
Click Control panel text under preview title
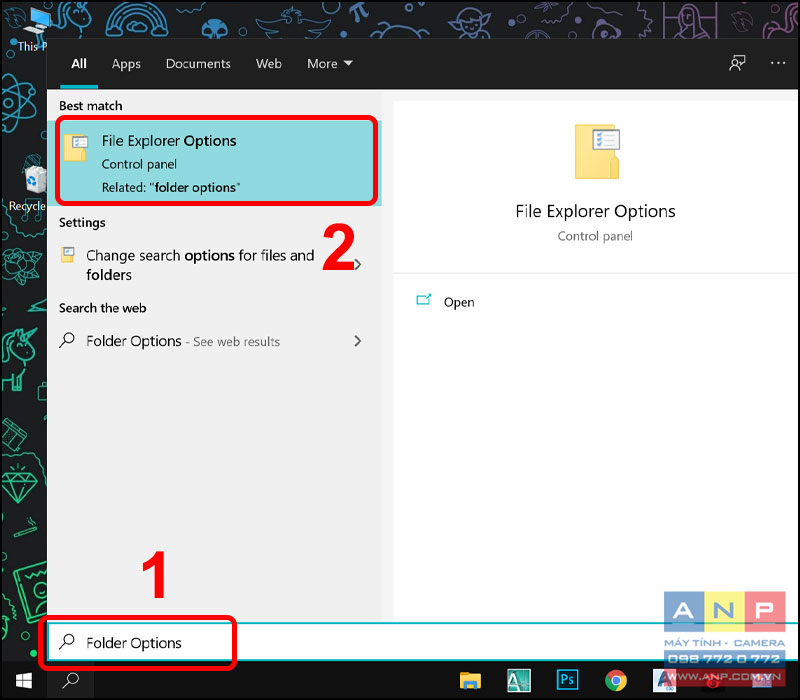(595, 236)
